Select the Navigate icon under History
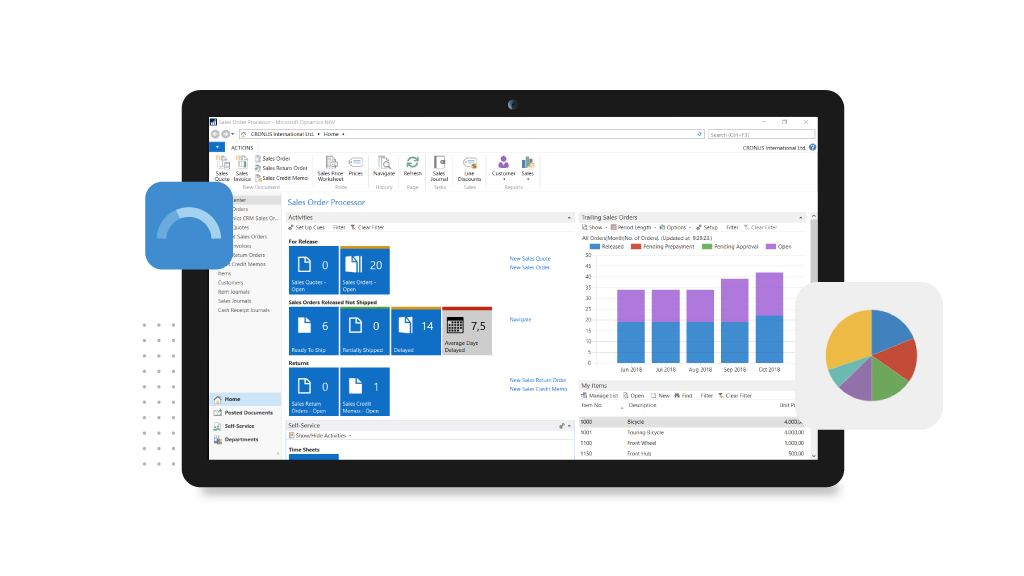The image size is (1024, 576). coord(384,165)
